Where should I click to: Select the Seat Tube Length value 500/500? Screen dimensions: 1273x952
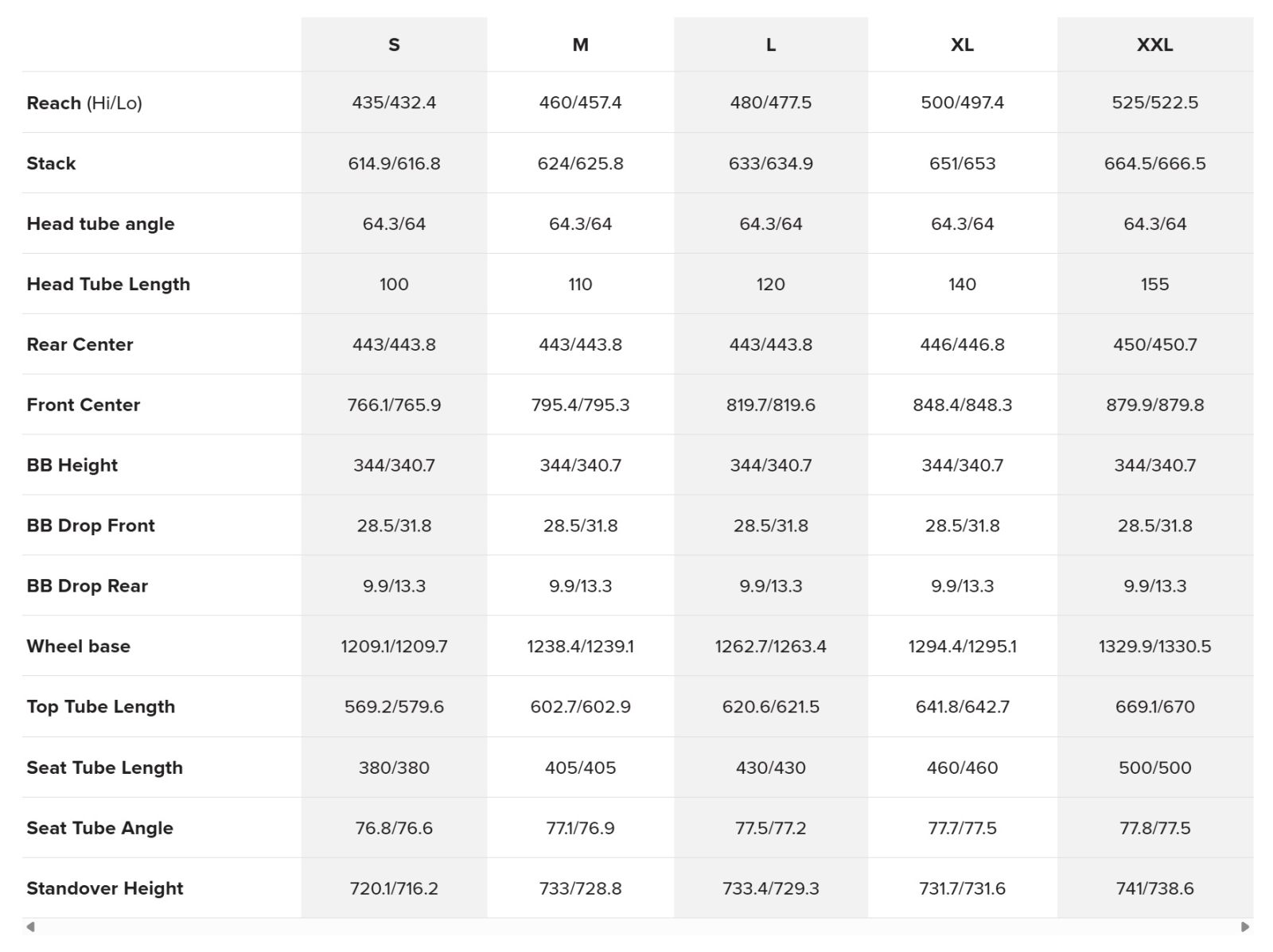[x=1154, y=767]
